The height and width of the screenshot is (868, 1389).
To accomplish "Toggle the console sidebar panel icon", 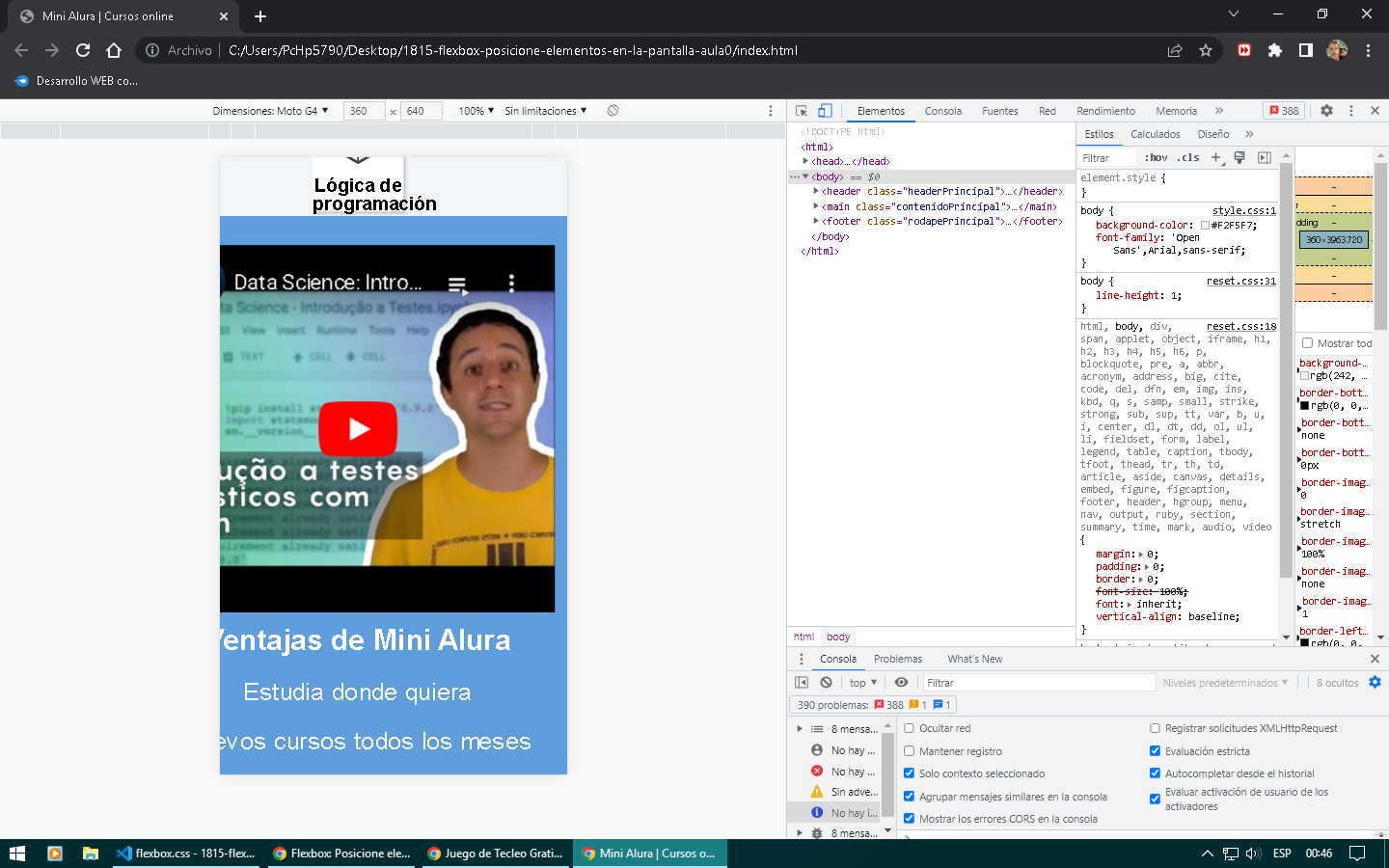I will [x=802, y=682].
